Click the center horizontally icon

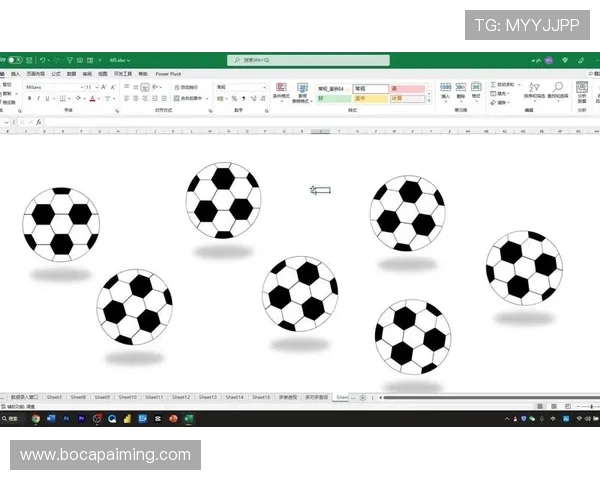click(x=135, y=98)
